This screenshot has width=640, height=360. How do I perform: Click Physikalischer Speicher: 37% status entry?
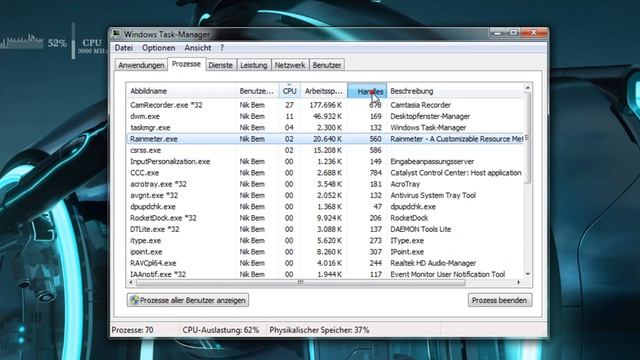(319, 330)
